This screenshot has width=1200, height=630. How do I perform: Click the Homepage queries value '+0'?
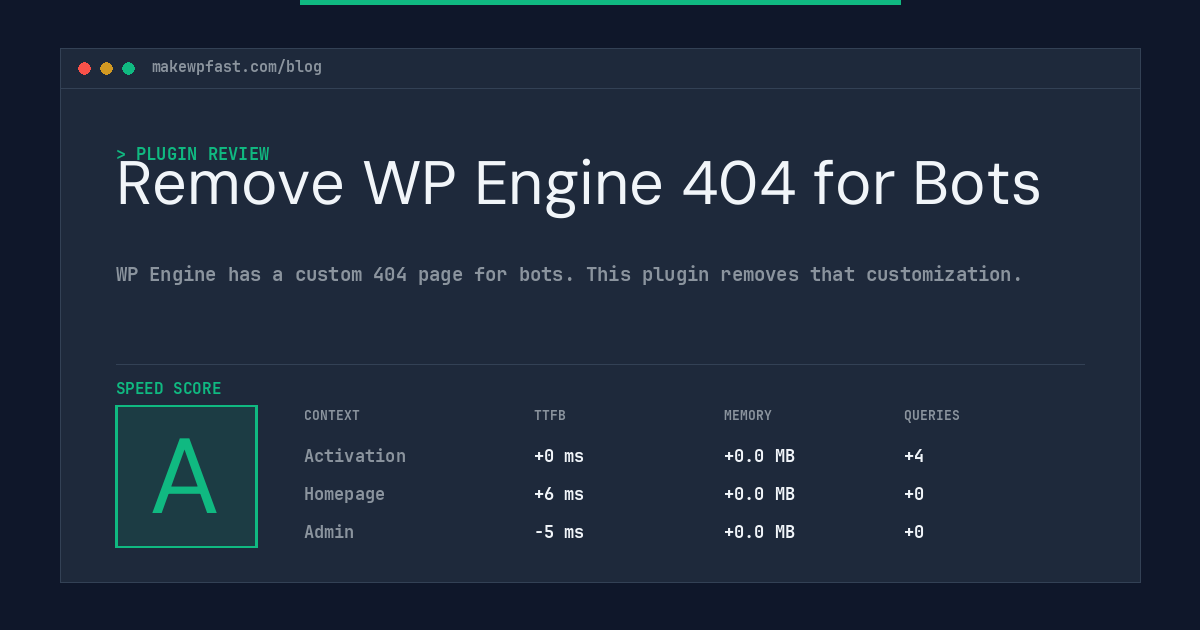click(x=914, y=494)
